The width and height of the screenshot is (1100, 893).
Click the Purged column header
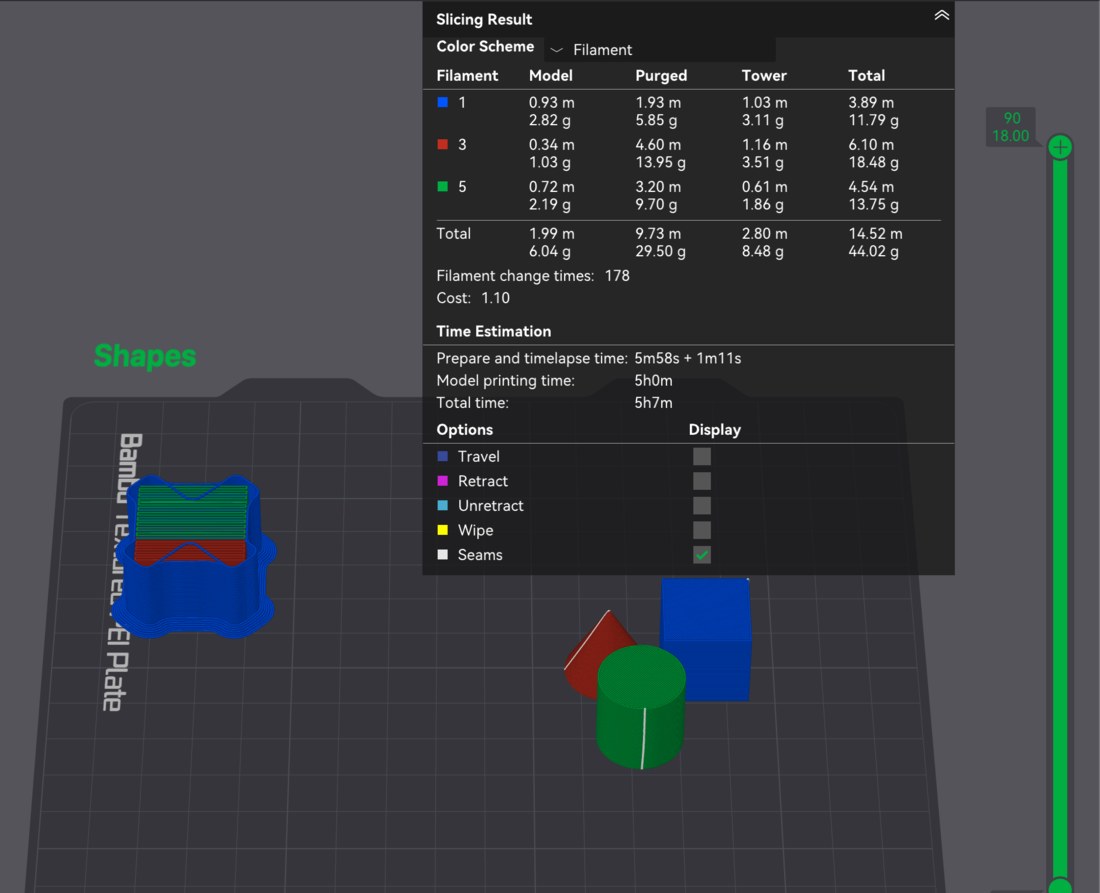coord(661,76)
